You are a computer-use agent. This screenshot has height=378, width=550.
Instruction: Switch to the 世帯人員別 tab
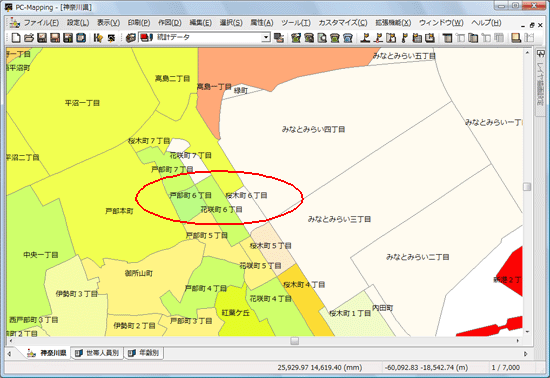pyautogui.click(x=98, y=353)
